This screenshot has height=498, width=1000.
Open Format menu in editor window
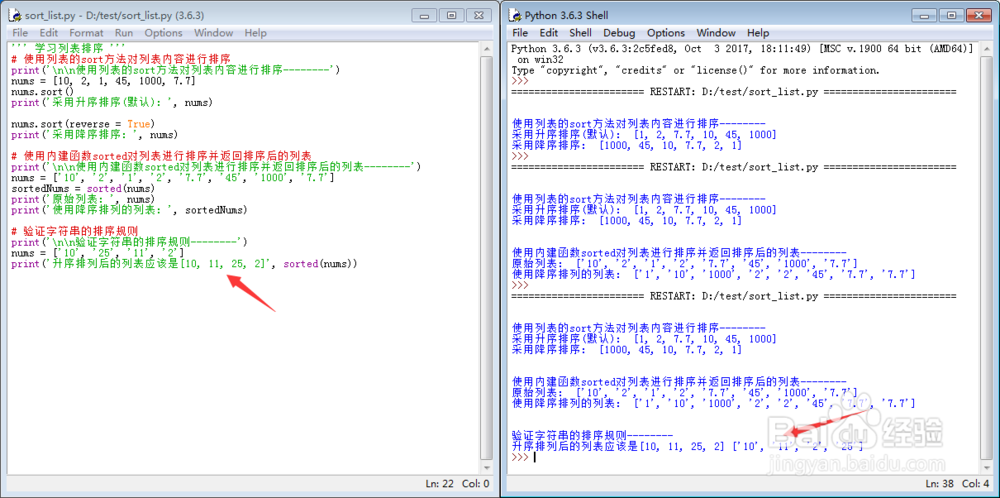pyautogui.click(x=86, y=33)
